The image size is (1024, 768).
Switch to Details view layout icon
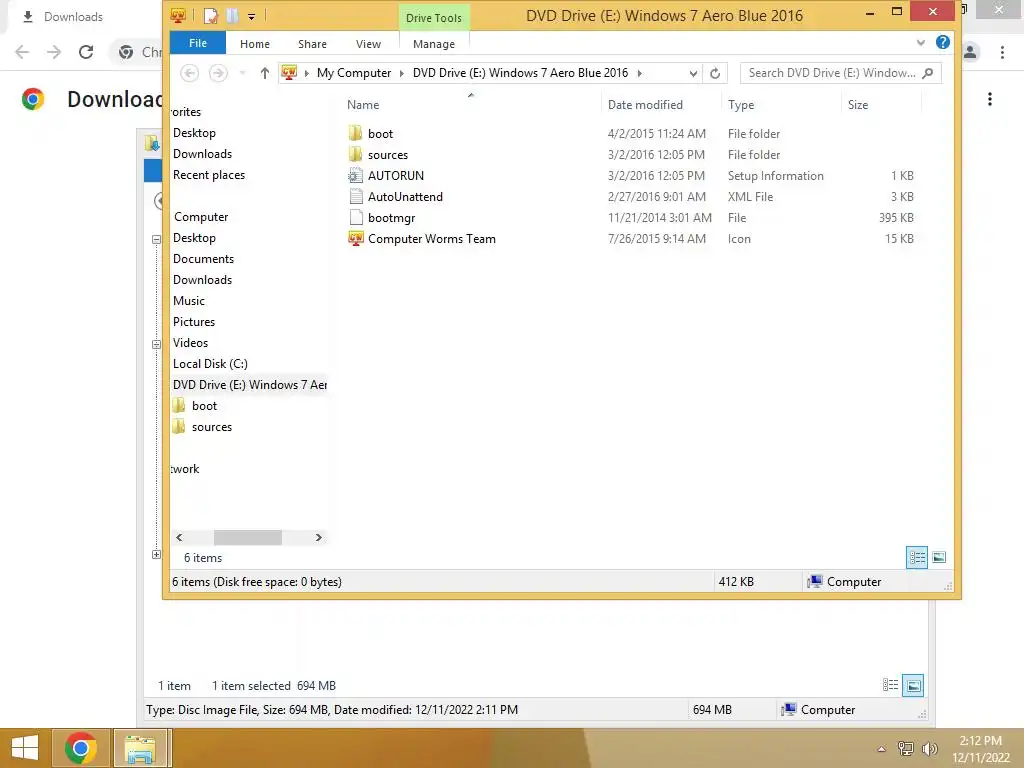point(917,557)
